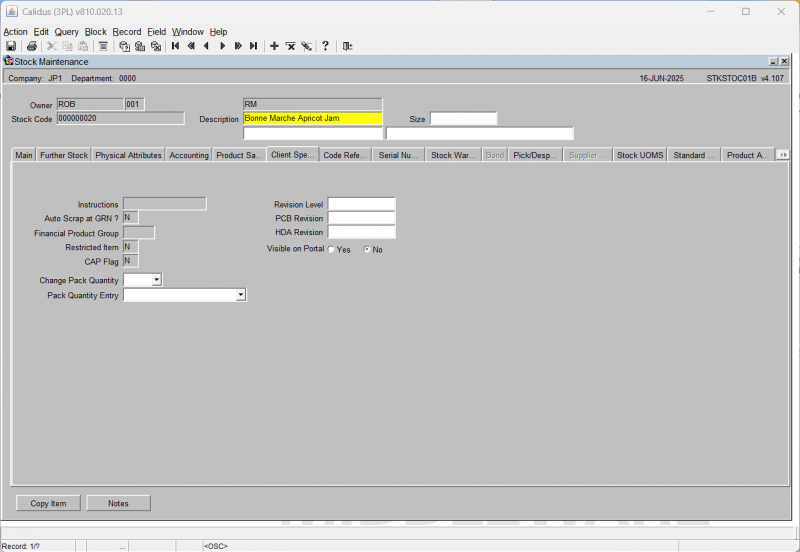
Task: Switch to the Serial Nu... tab
Action: (398, 155)
